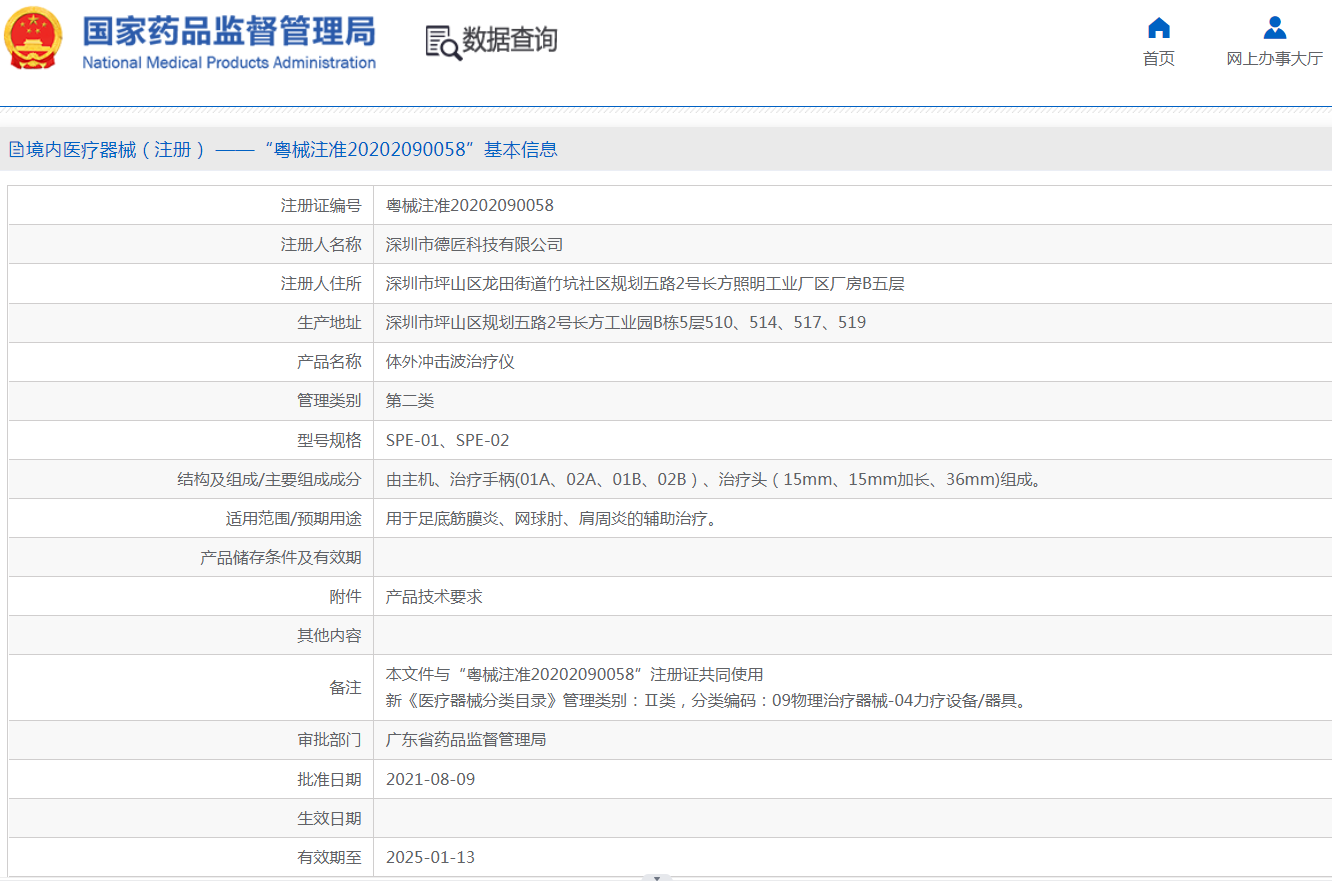Click the 备注 label
This screenshot has width=1332, height=881.
pos(345,688)
